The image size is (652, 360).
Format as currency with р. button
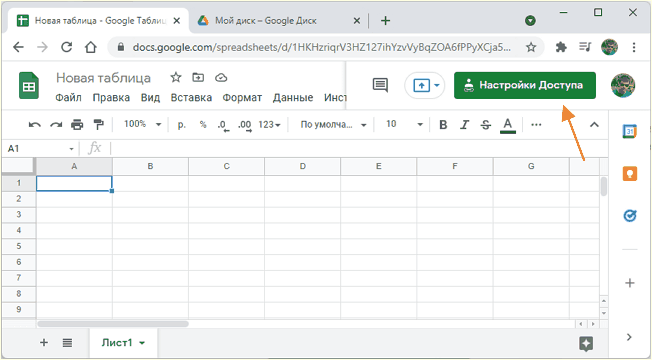182,124
